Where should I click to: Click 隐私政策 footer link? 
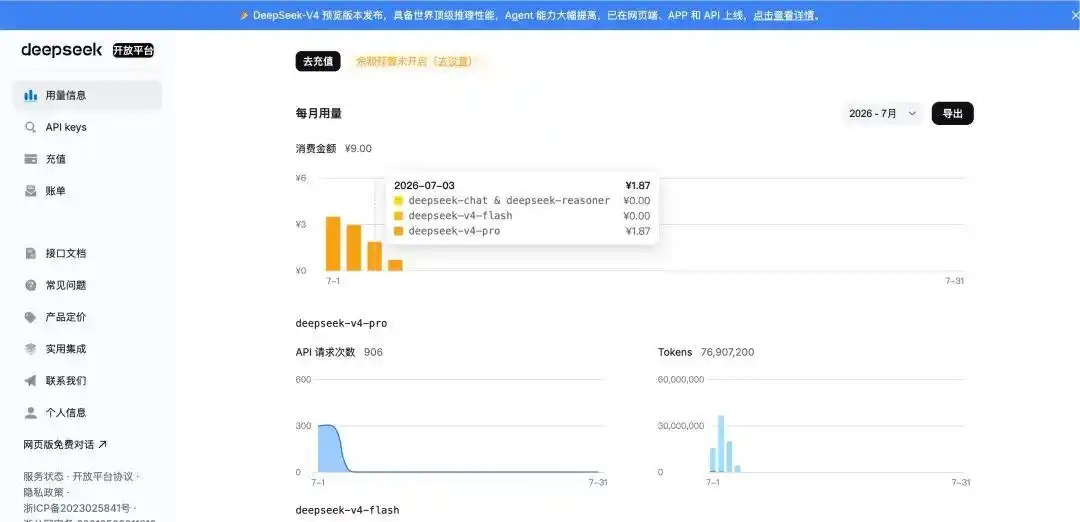pos(43,492)
